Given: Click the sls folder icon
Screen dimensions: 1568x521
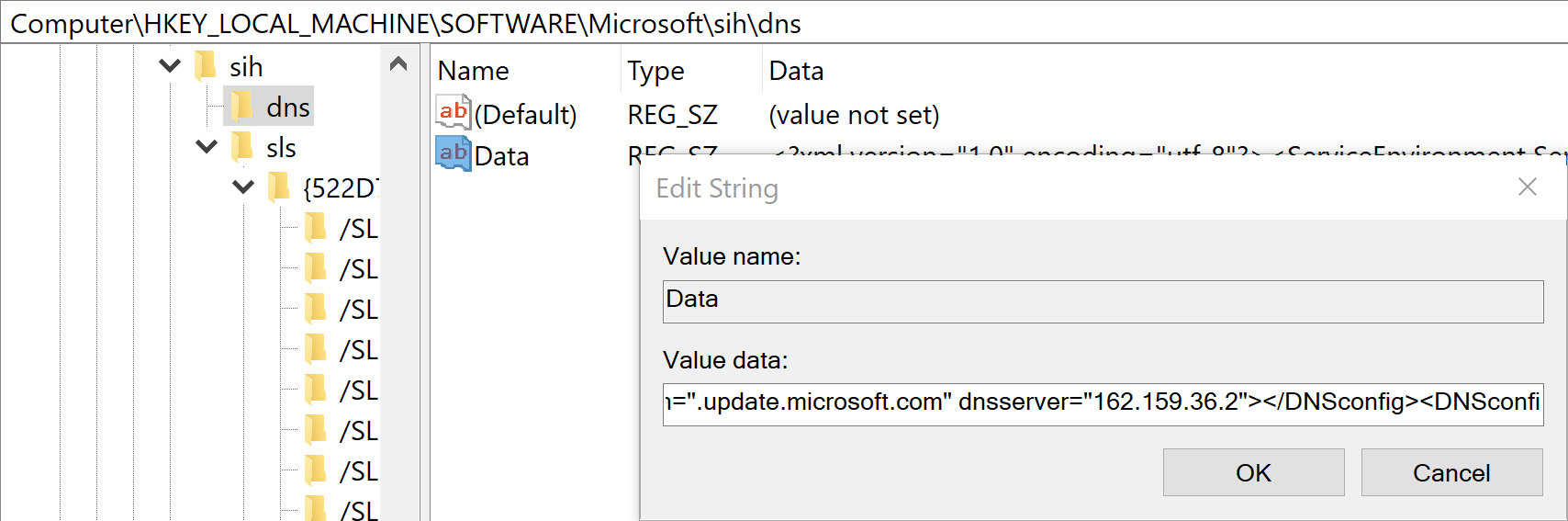Looking at the screenshot, I should tap(242, 147).
